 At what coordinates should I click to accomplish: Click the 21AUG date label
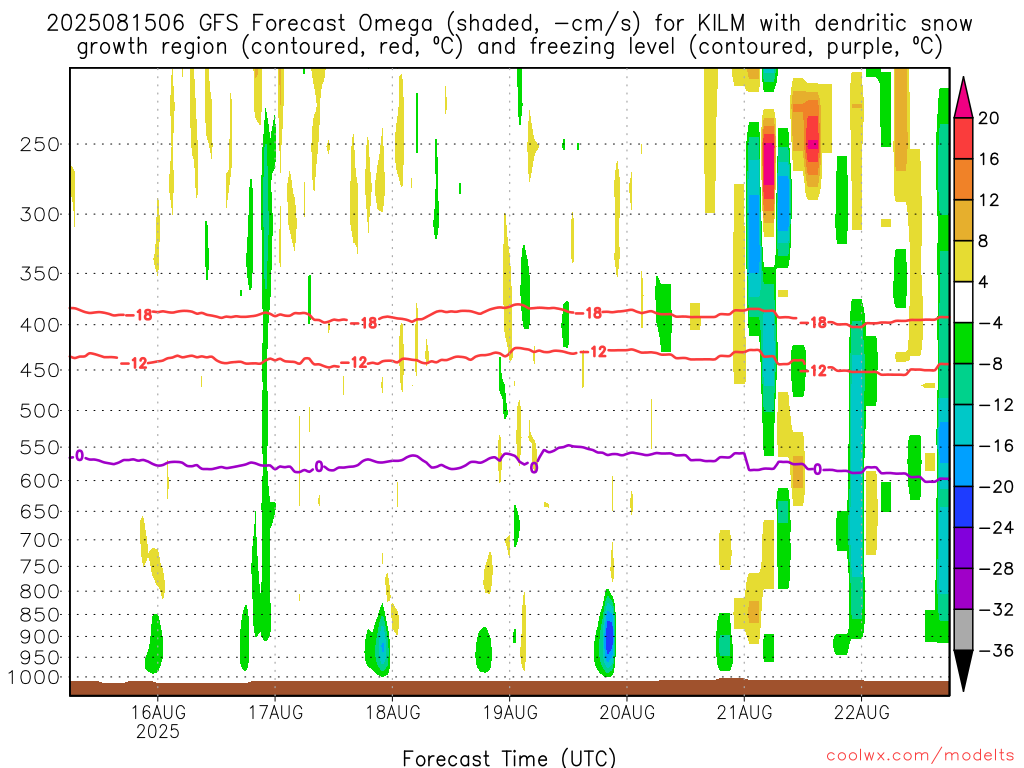coord(744,712)
